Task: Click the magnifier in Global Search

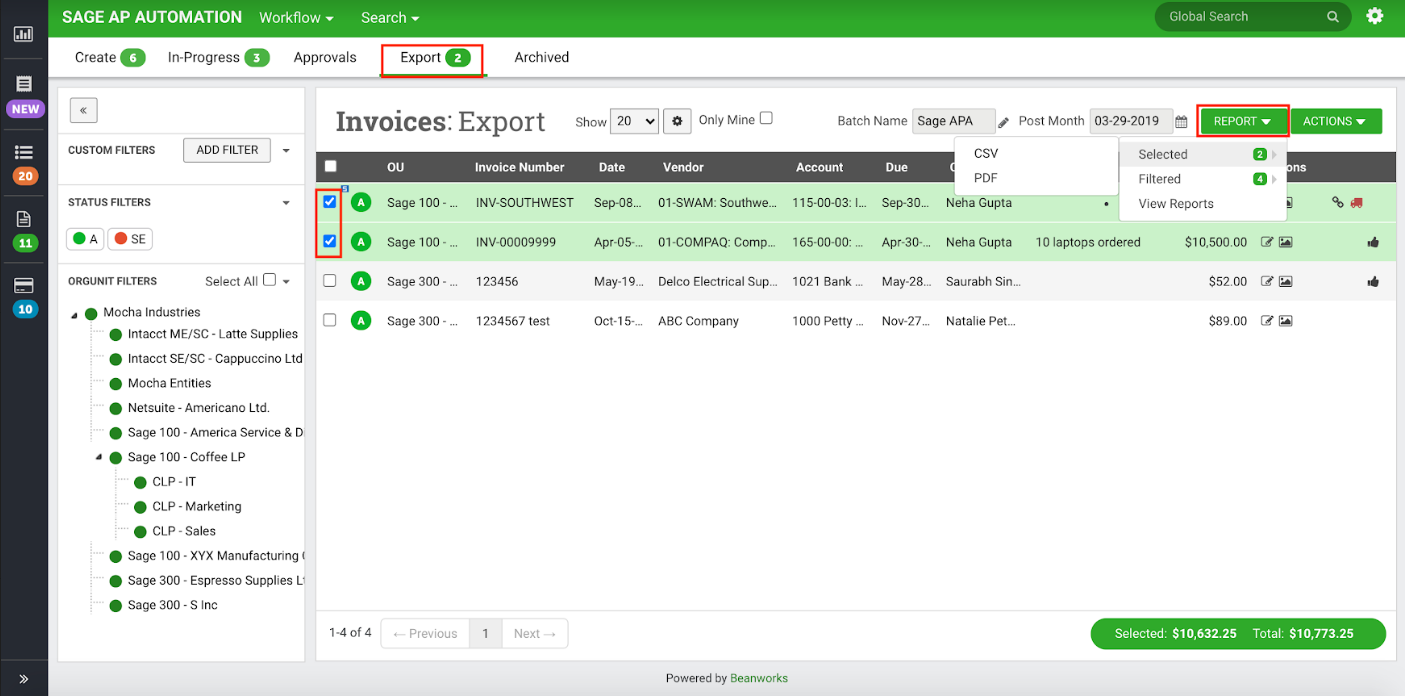Action: (x=1333, y=17)
